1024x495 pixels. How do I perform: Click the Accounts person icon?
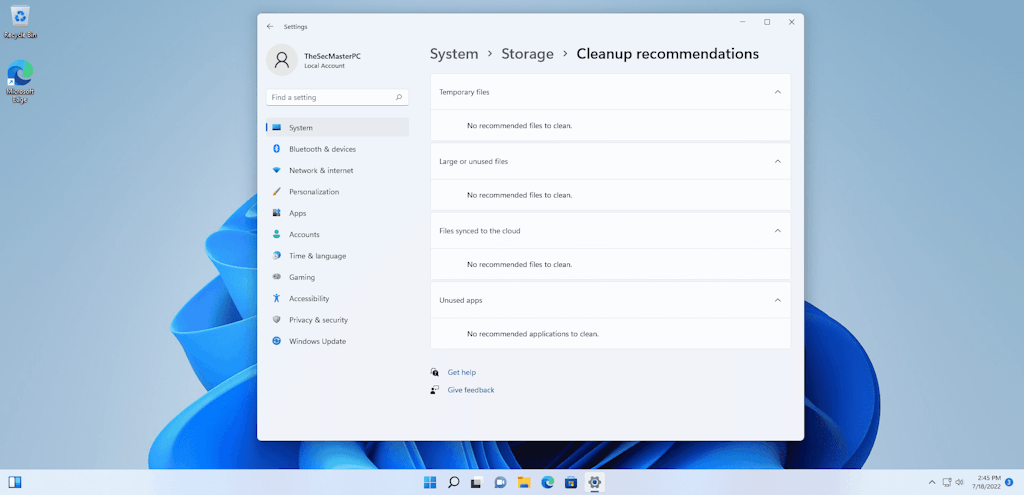click(x=276, y=234)
